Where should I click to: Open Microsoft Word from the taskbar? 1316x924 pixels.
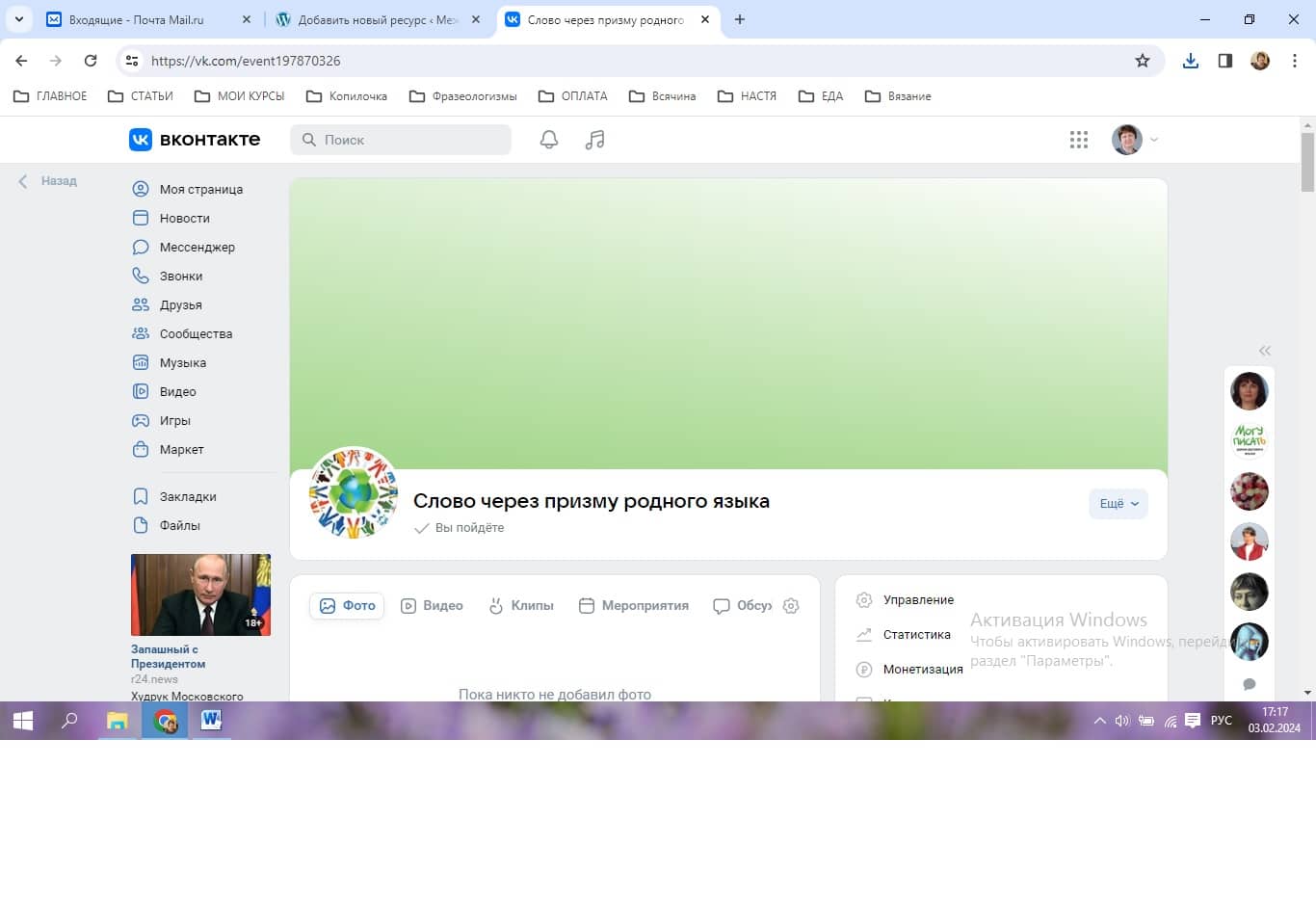(211, 720)
